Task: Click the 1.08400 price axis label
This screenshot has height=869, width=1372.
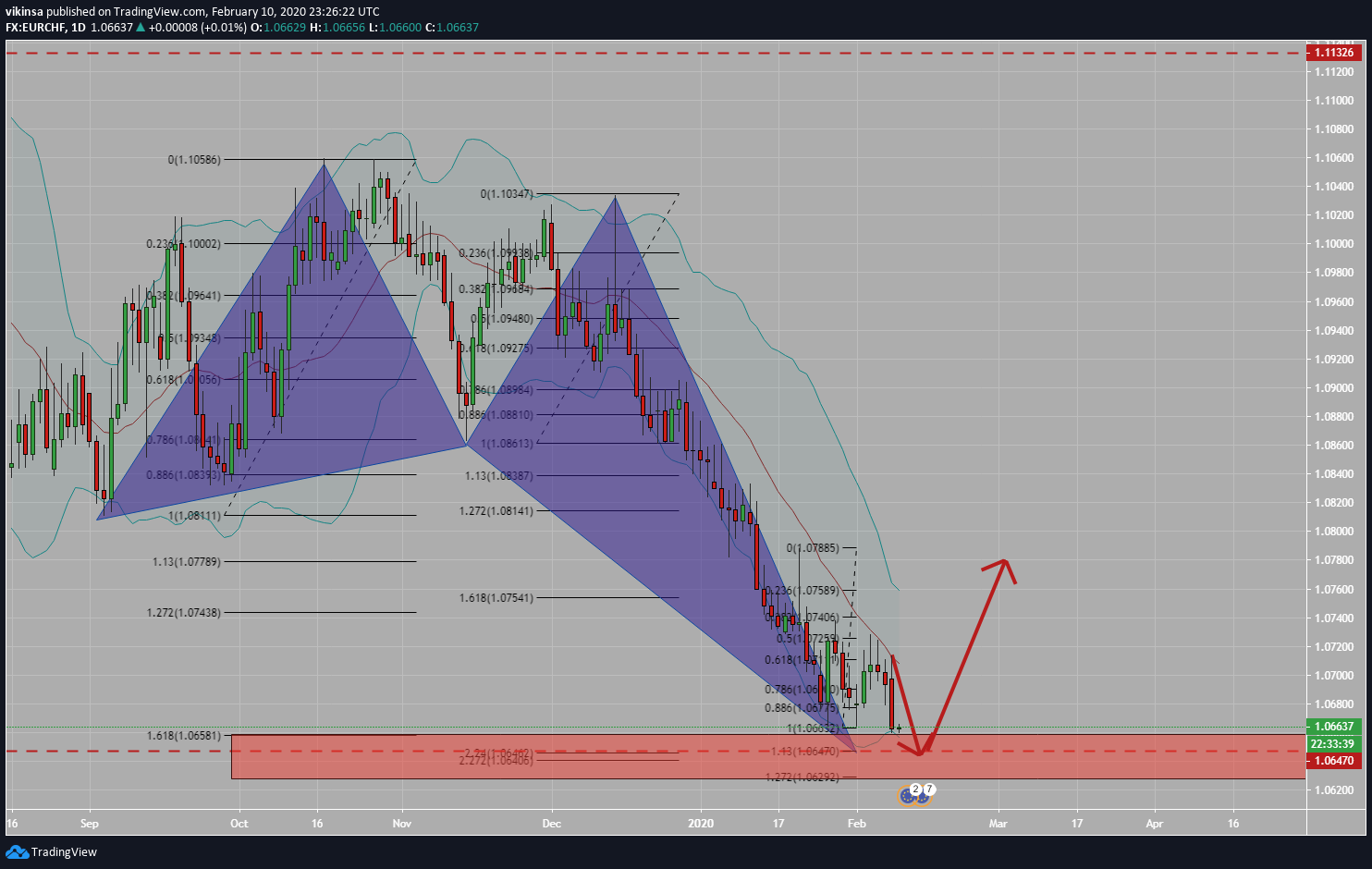Action: [1333, 474]
